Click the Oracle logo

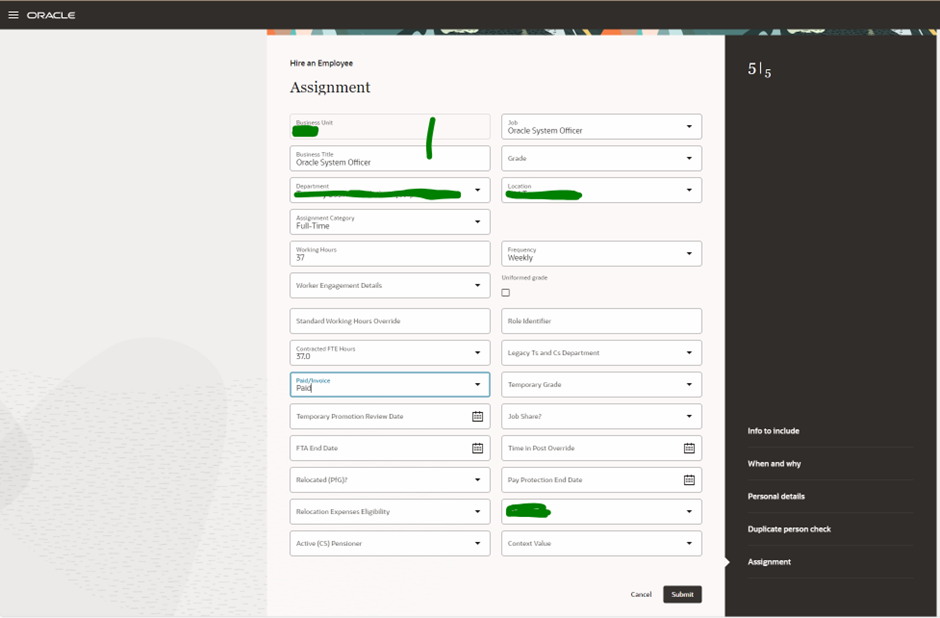click(50, 14)
